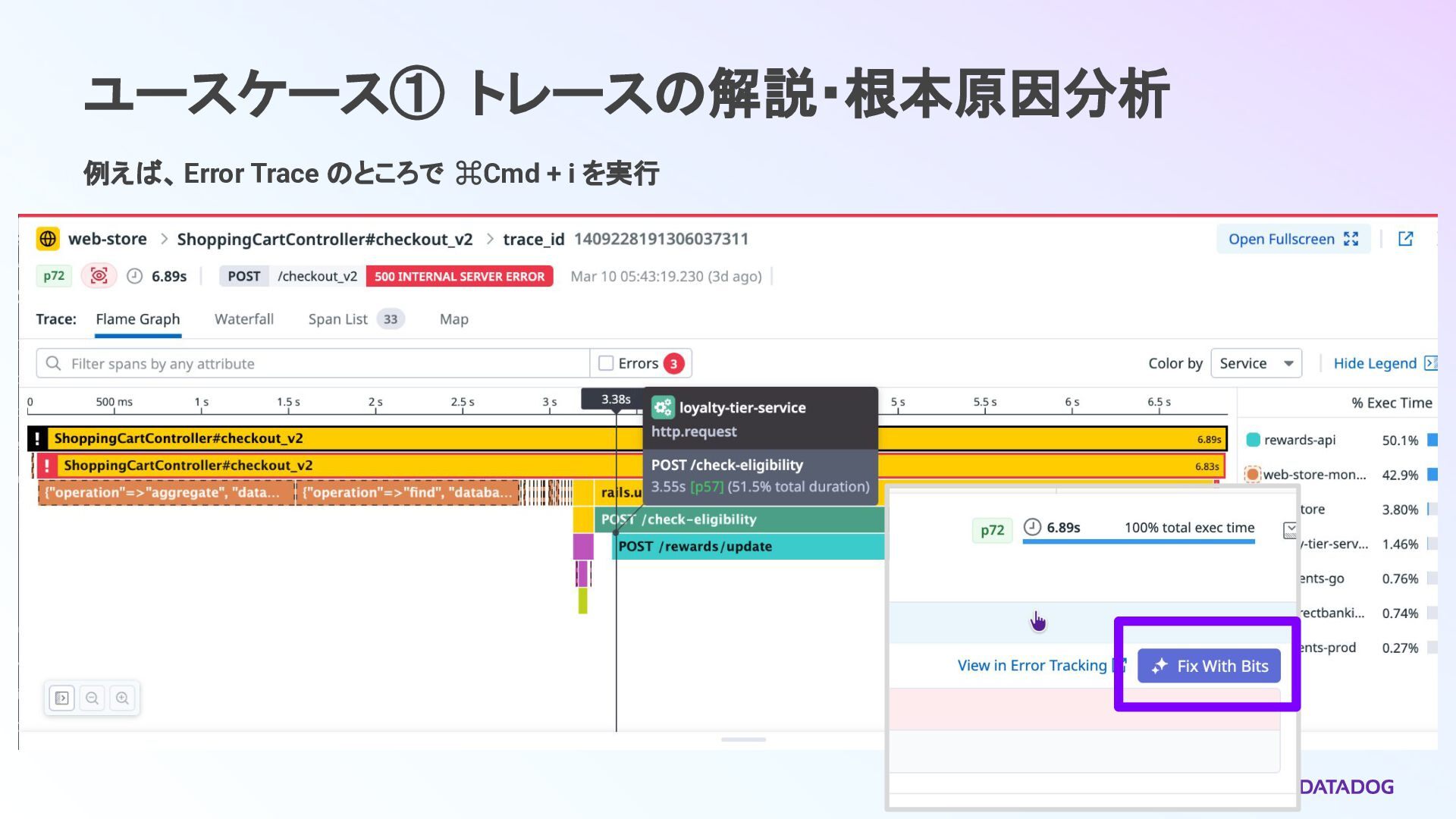Open trace in new window icon
The image size is (1456, 819).
[1405, 239]
